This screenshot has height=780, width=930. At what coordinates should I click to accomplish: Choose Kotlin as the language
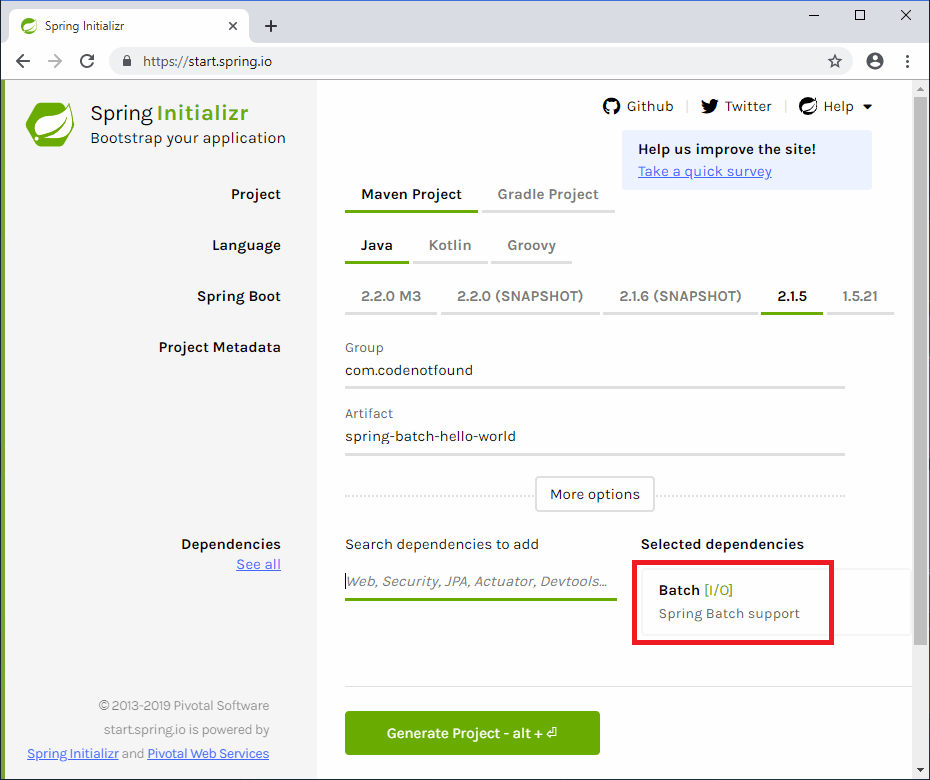click(450, 246)
